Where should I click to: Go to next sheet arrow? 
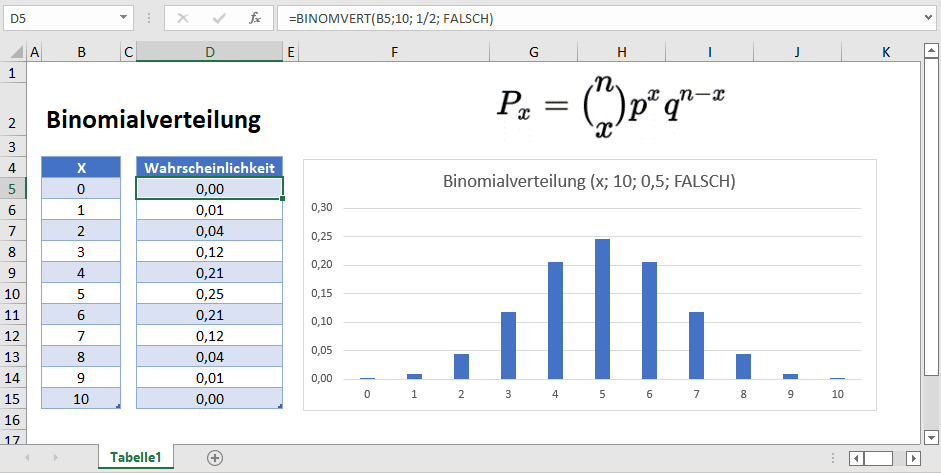pyautogui.click(x=55, y=458)
